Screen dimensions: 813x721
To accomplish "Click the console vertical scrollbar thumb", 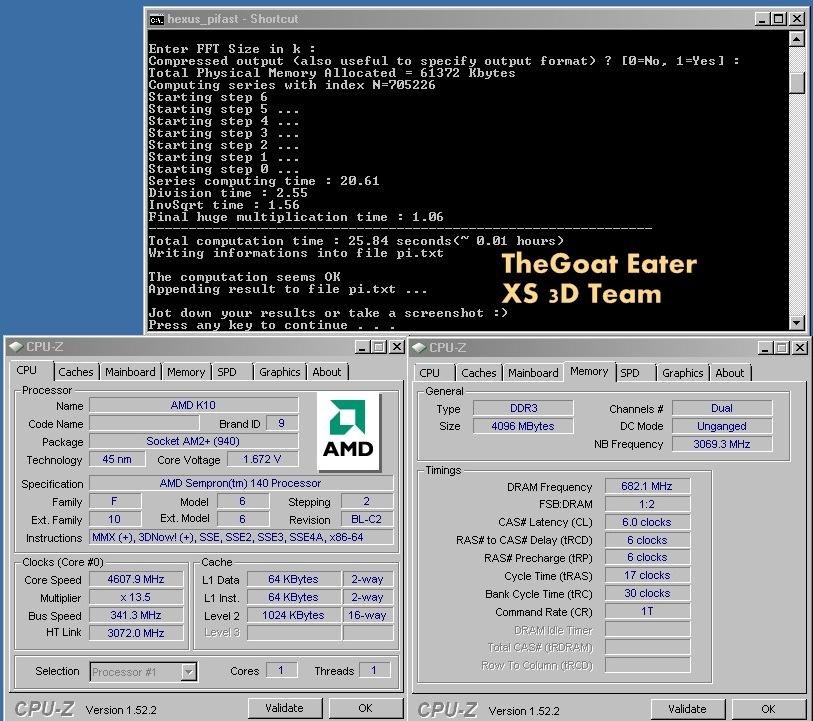I will pos(796,83).
